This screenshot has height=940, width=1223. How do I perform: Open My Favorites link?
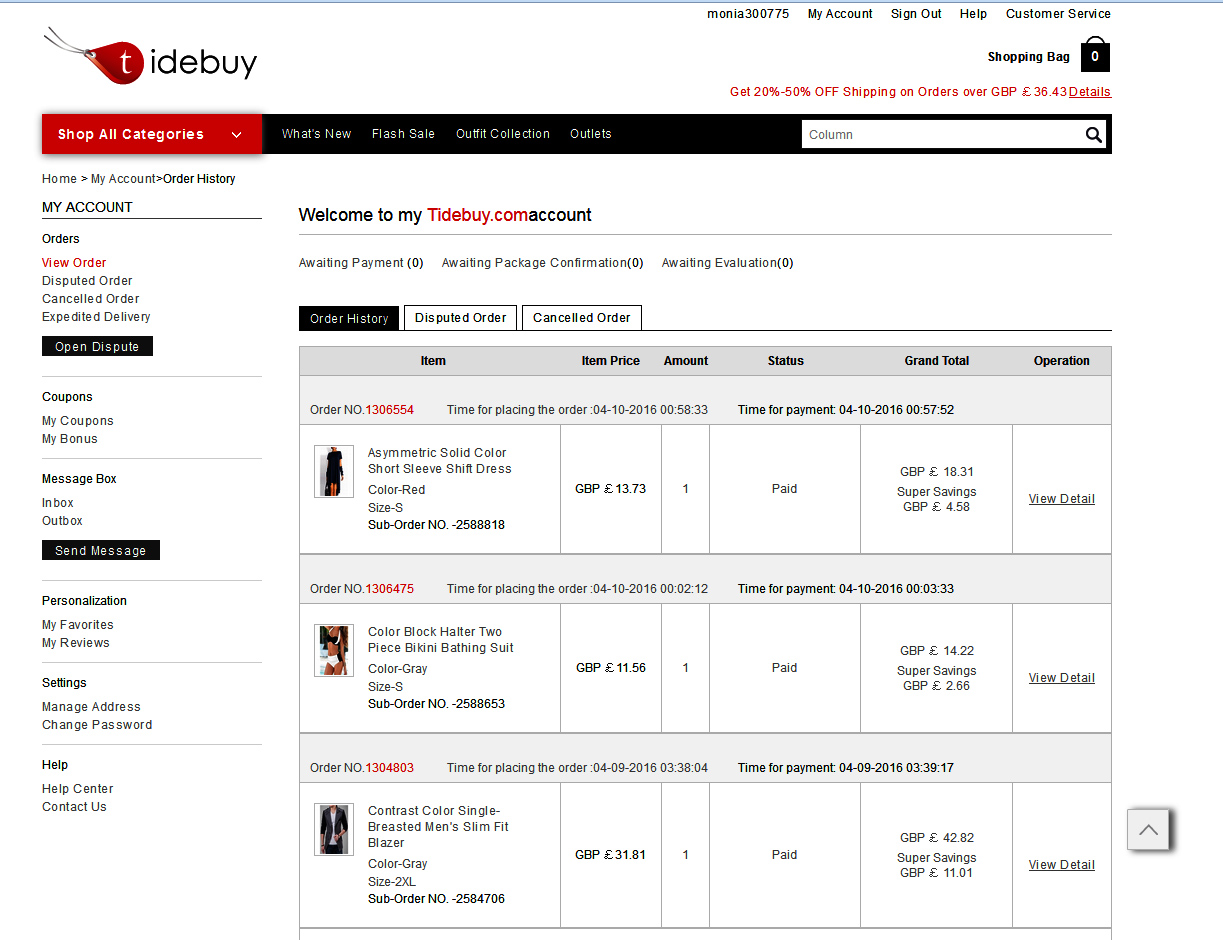(x=78, y=625)
